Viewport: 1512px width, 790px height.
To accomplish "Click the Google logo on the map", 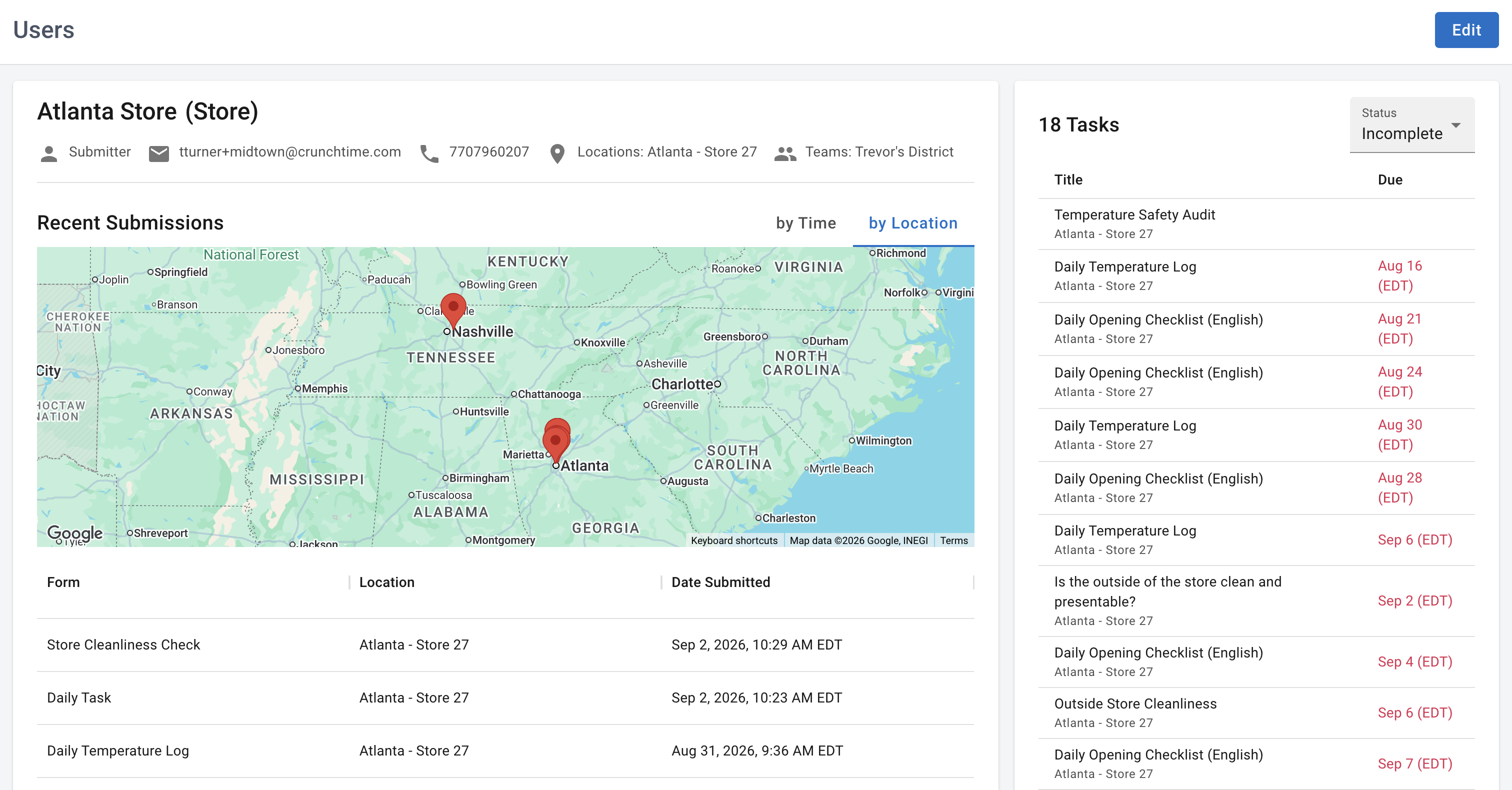I will click(74, 532).
